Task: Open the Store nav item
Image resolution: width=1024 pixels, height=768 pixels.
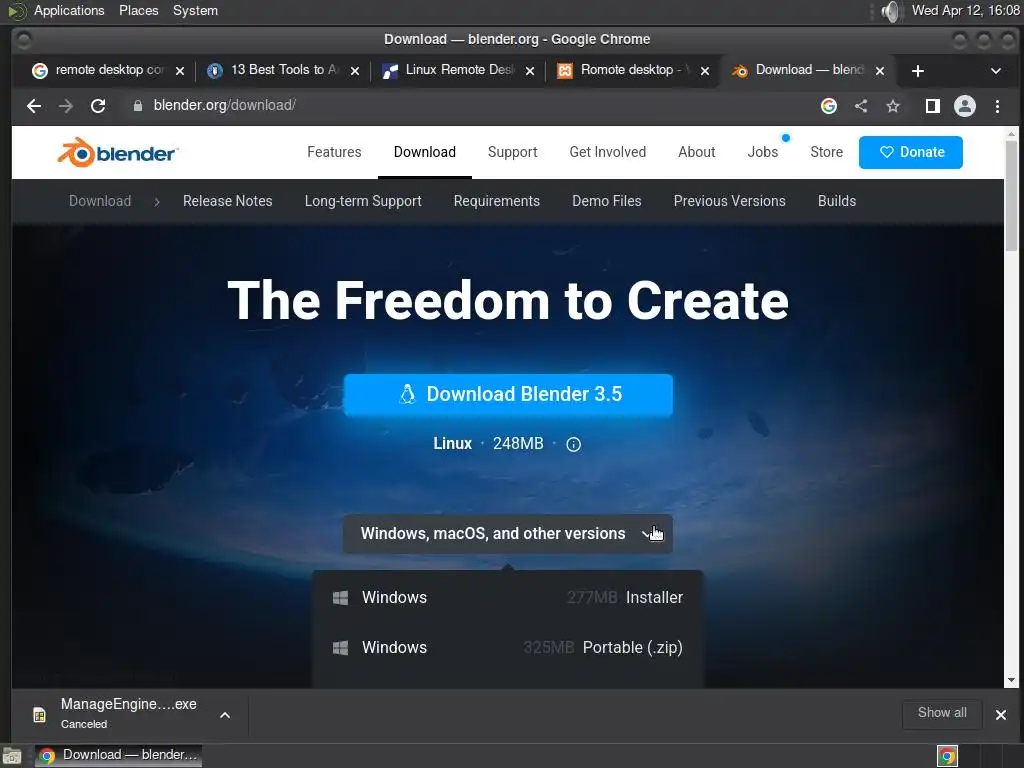Action: 826,152
